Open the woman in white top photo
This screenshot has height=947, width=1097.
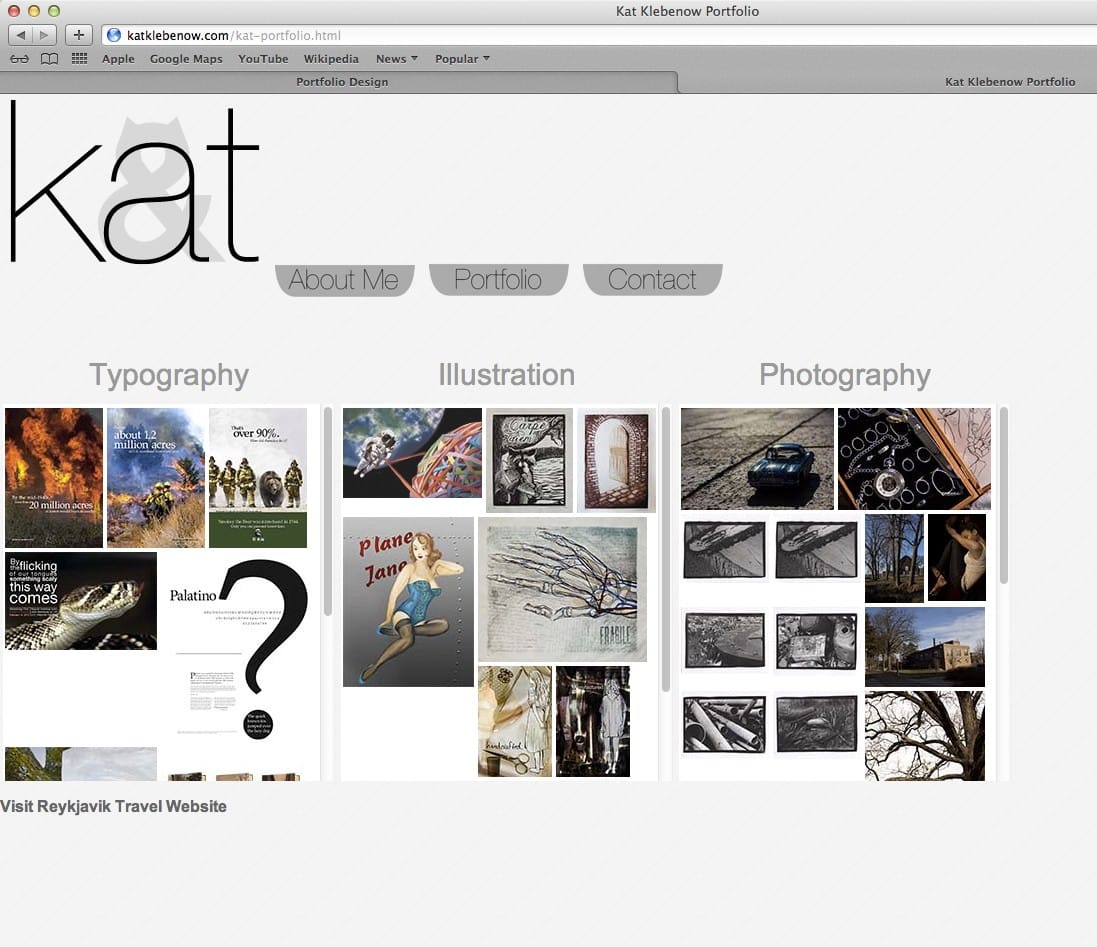point(956,557)
